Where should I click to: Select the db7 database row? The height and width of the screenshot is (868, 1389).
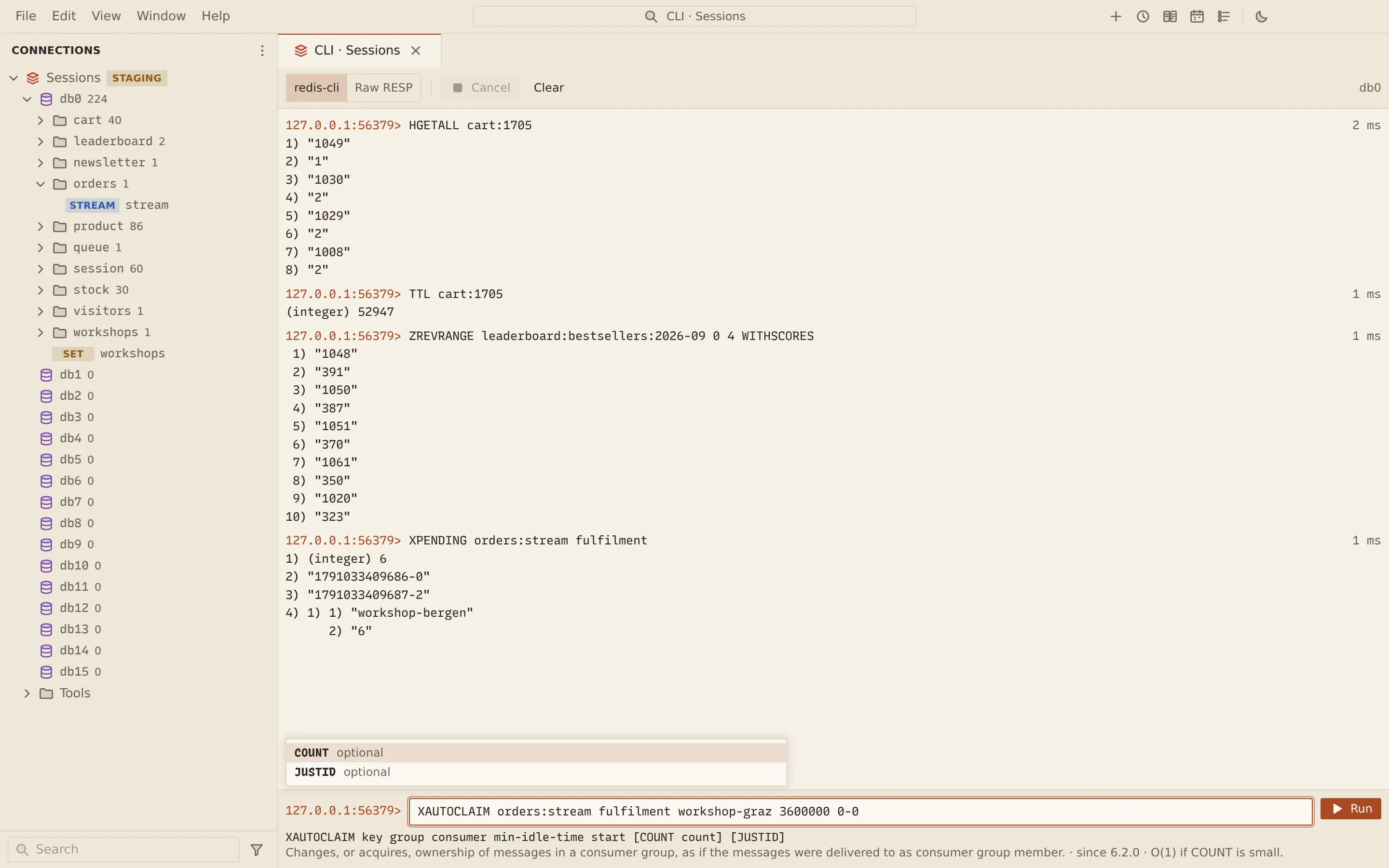pos(138,502)
